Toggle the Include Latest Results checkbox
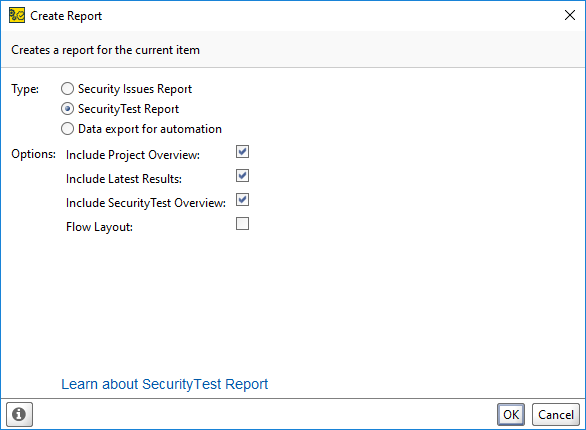This screenshot has height=430, width=586. click(x=242, y=176)
